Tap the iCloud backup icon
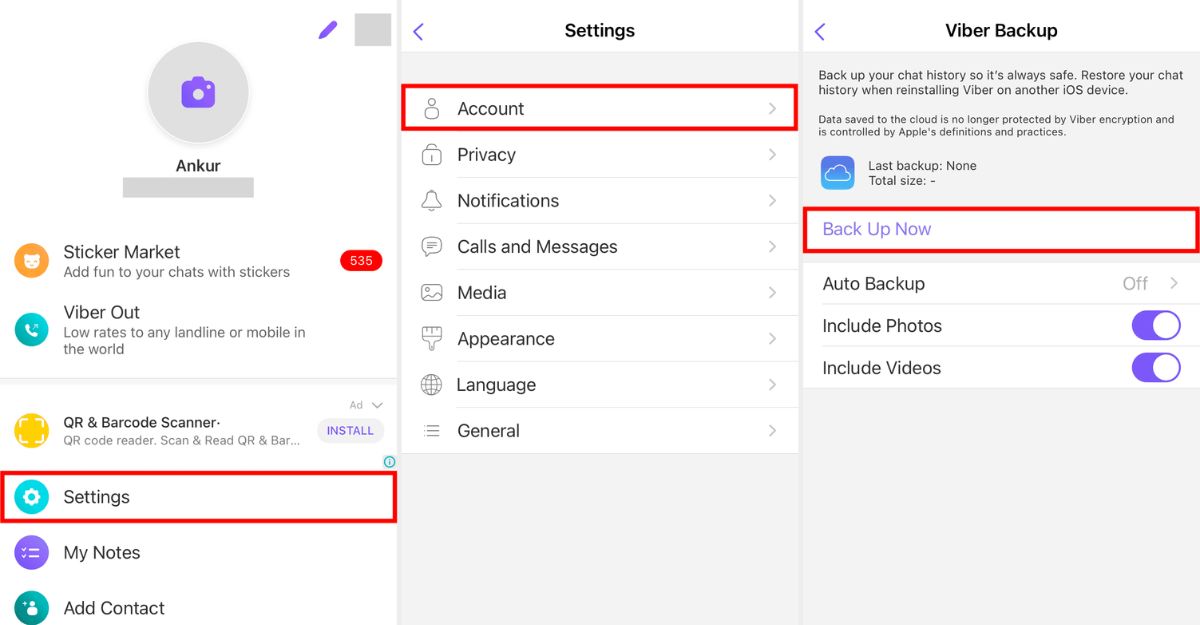The image size is (1200, 625). pos(837,173)
